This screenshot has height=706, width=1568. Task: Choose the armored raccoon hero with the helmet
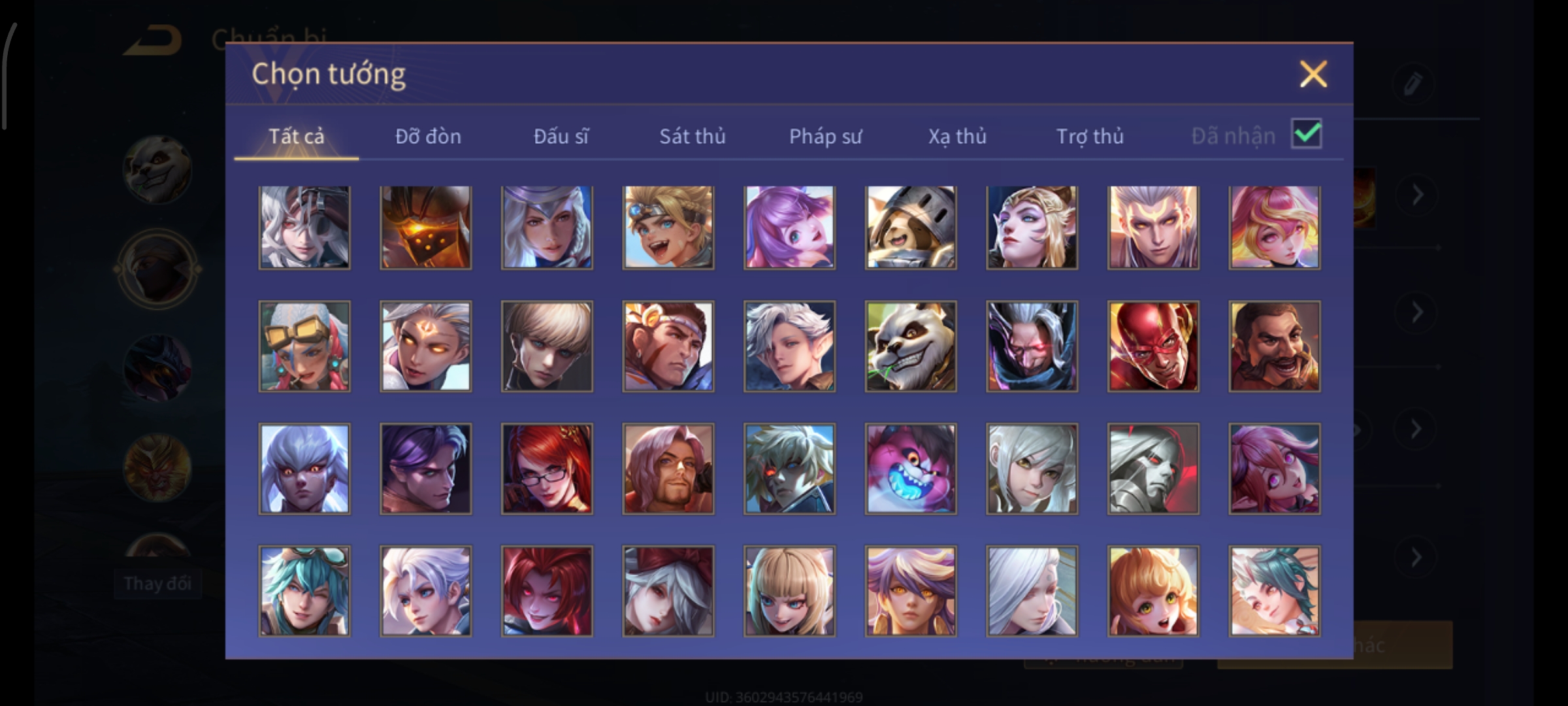tap(911, 227)
